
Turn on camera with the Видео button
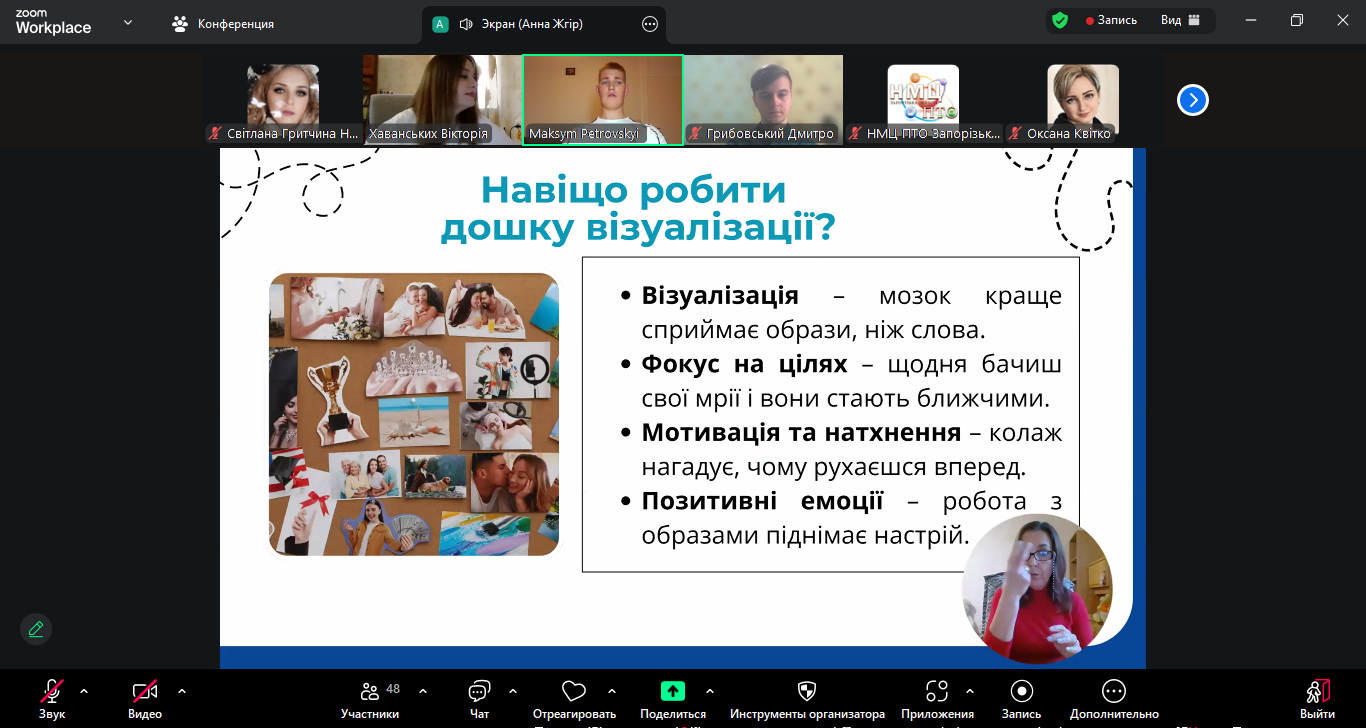(145, 691)
